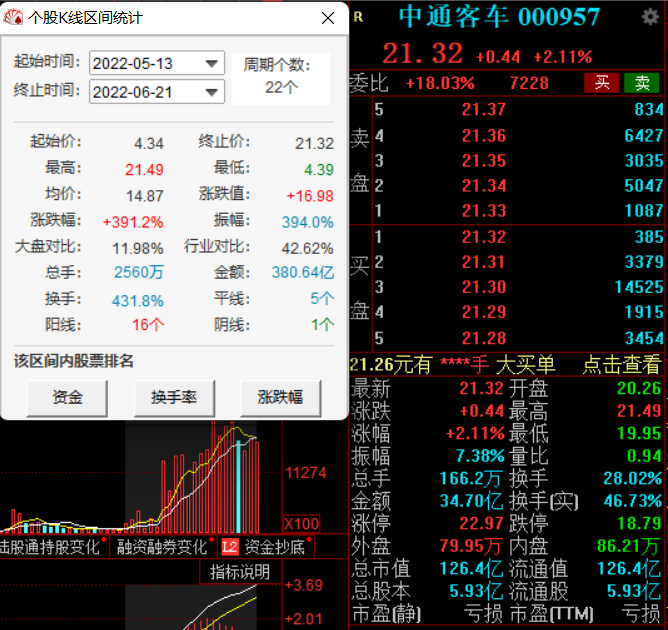Select buy level 5 price 21.28

point(484,339)
